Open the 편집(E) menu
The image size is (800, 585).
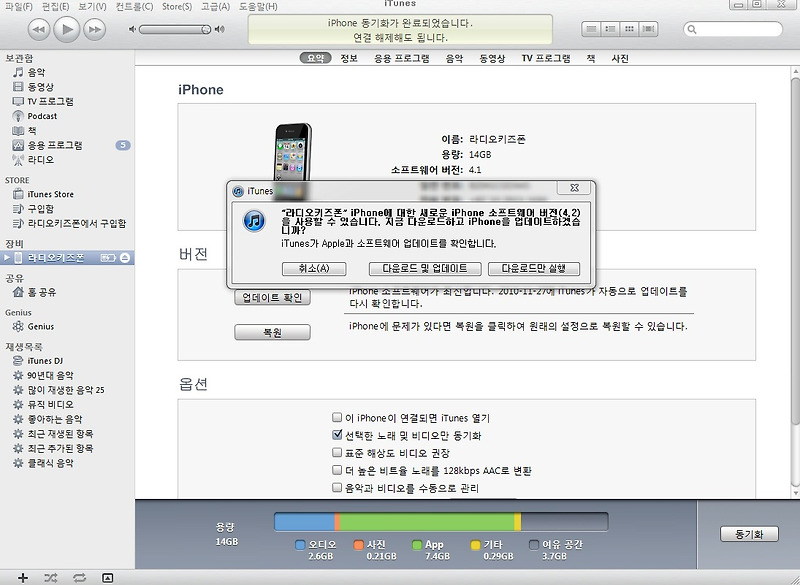(55, 7)
